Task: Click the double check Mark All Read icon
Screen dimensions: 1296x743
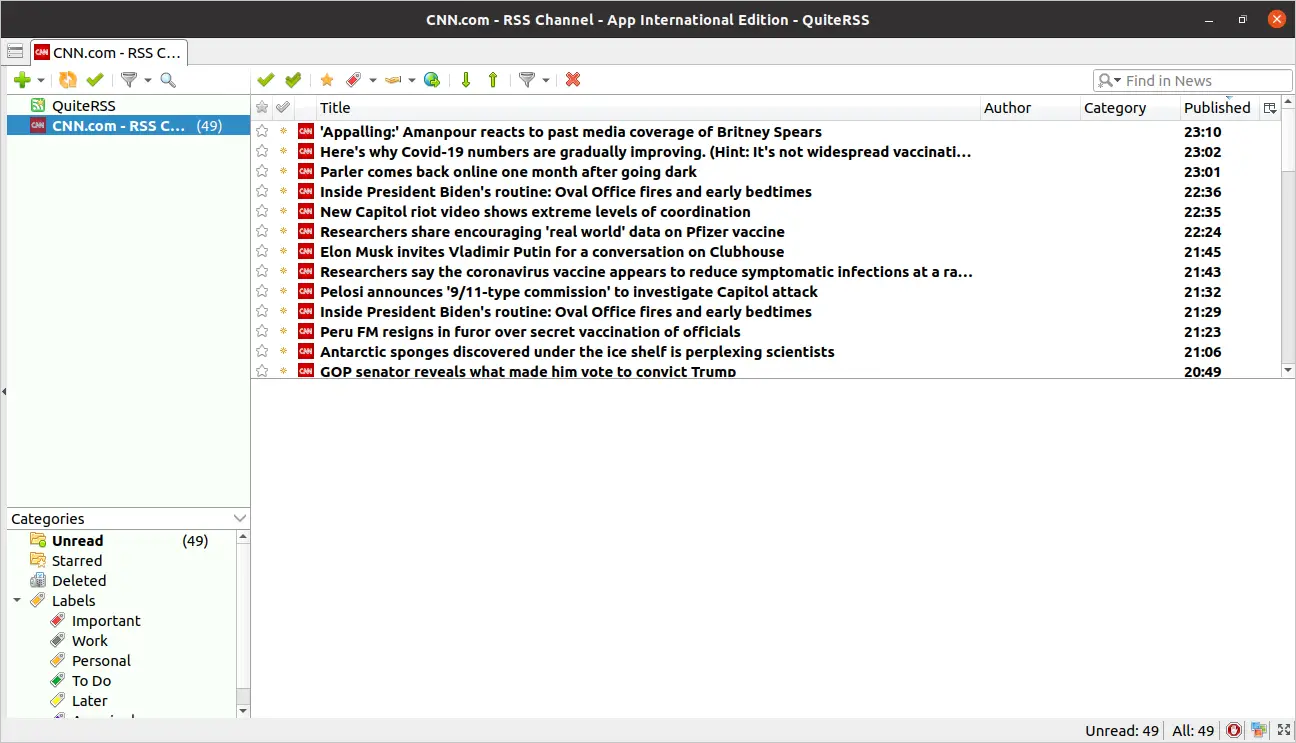Action: (x=293, y=80)
